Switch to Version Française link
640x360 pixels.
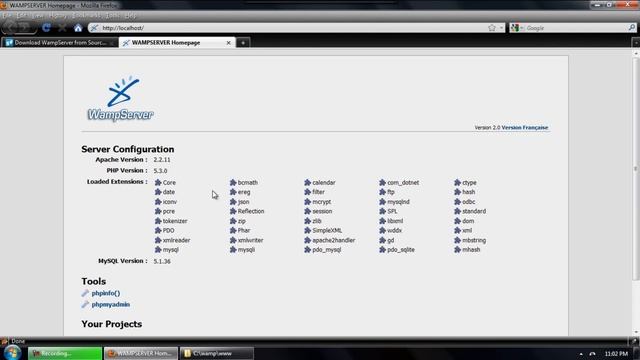pos(524,128)
